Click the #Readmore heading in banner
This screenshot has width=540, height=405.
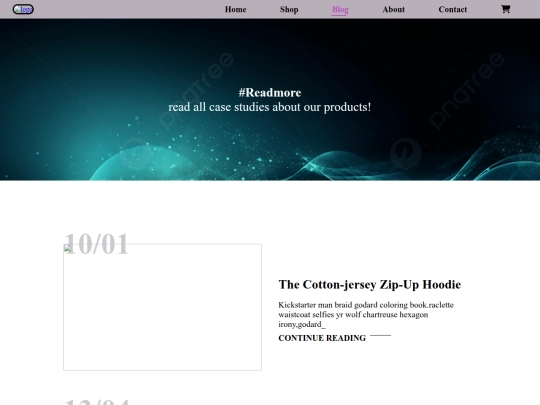(x=270, y=93)
